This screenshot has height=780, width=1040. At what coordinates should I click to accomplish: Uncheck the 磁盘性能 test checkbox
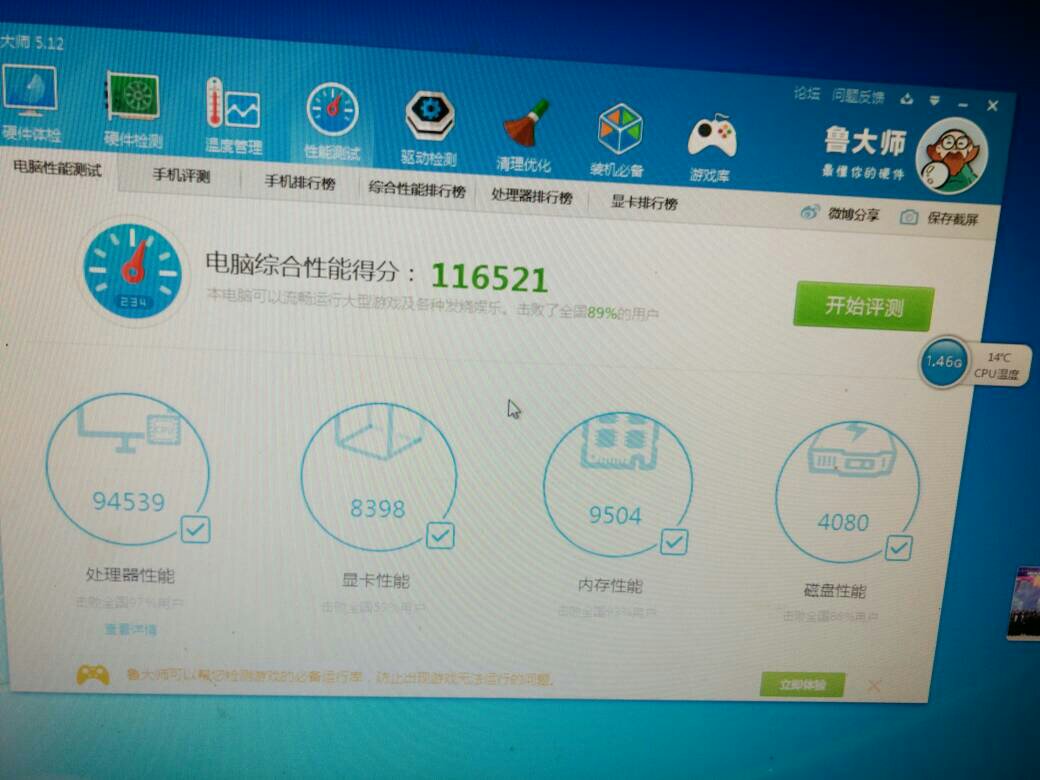(x=899, y=548)
